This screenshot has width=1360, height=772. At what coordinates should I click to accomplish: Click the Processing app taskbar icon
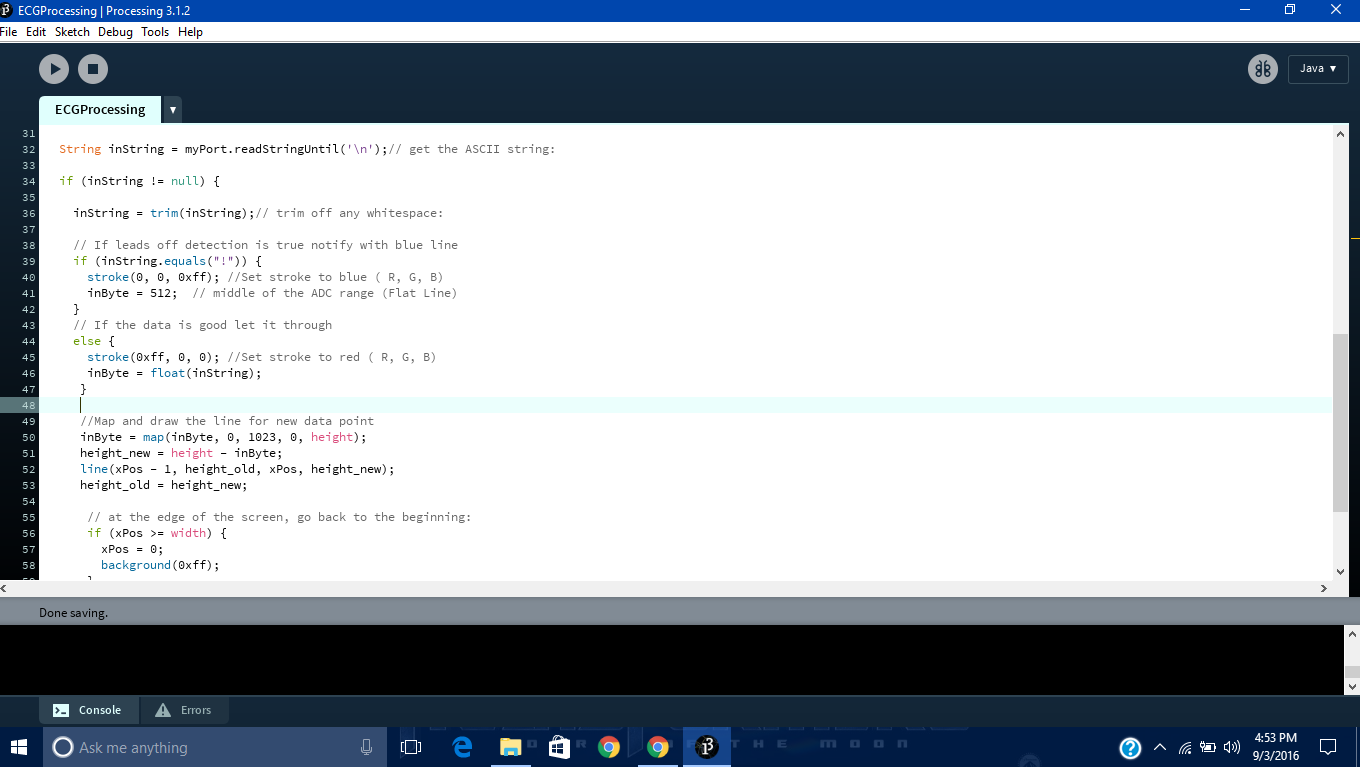click(x=707, y=747)
